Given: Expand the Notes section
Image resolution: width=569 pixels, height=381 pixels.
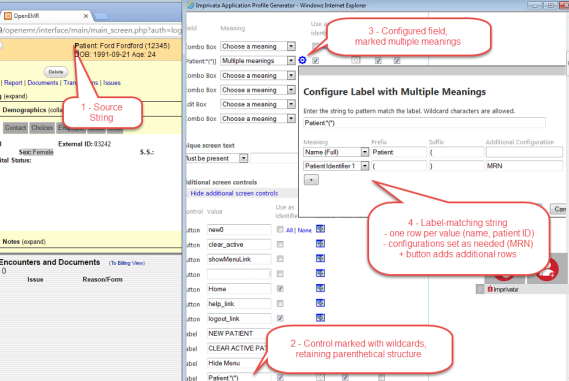Looking at the screenshot, I should (34, 242).
